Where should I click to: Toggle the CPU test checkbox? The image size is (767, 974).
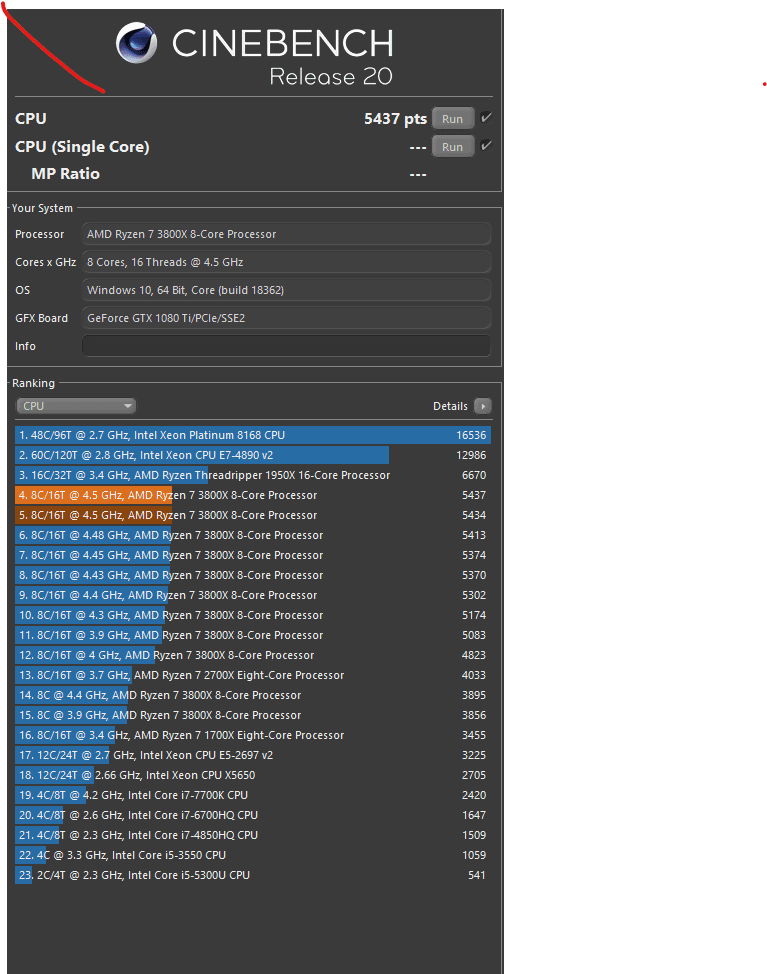point(486,117)
